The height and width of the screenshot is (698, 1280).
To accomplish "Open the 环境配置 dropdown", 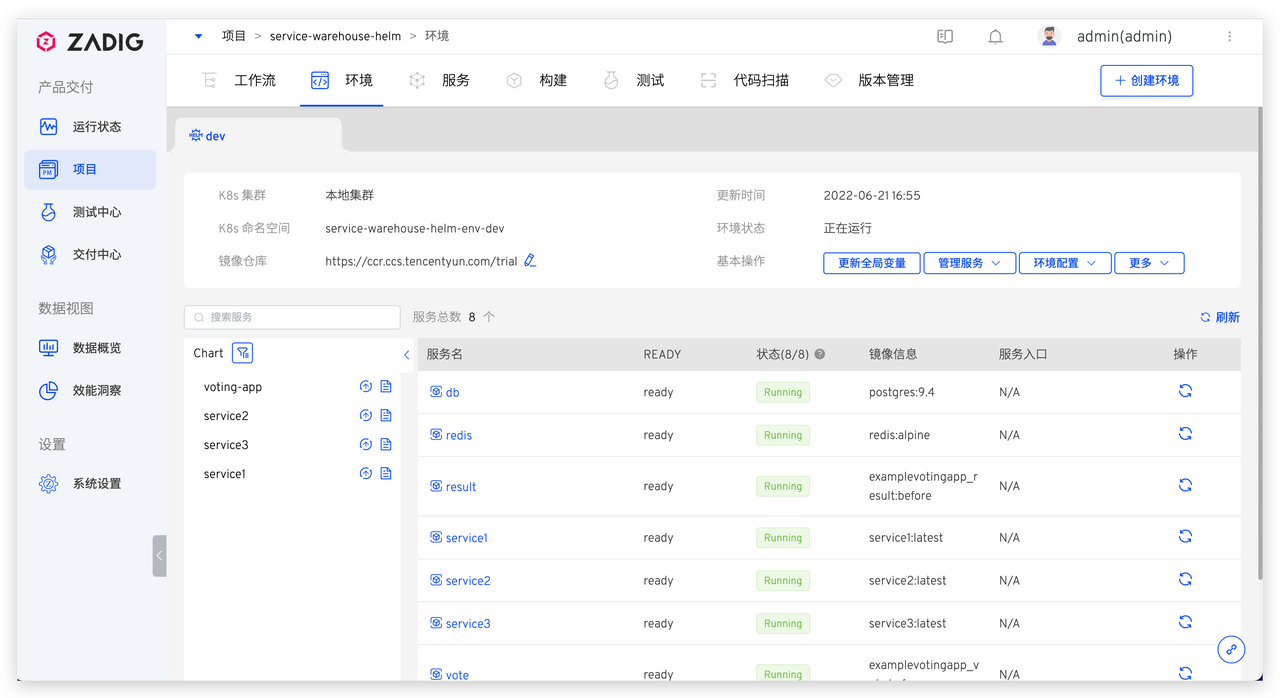I will coord(1064,263).
